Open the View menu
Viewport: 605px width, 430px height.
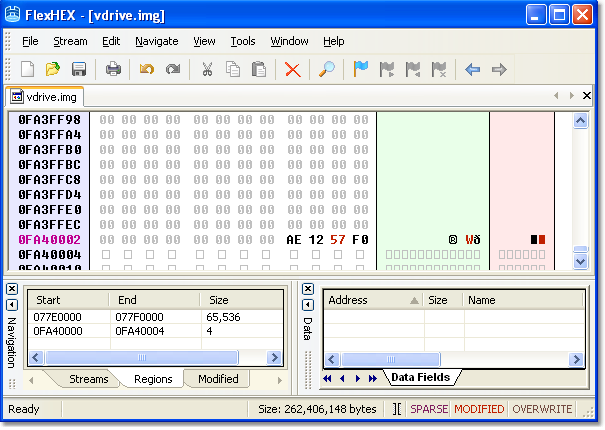[x=204, y=41]
